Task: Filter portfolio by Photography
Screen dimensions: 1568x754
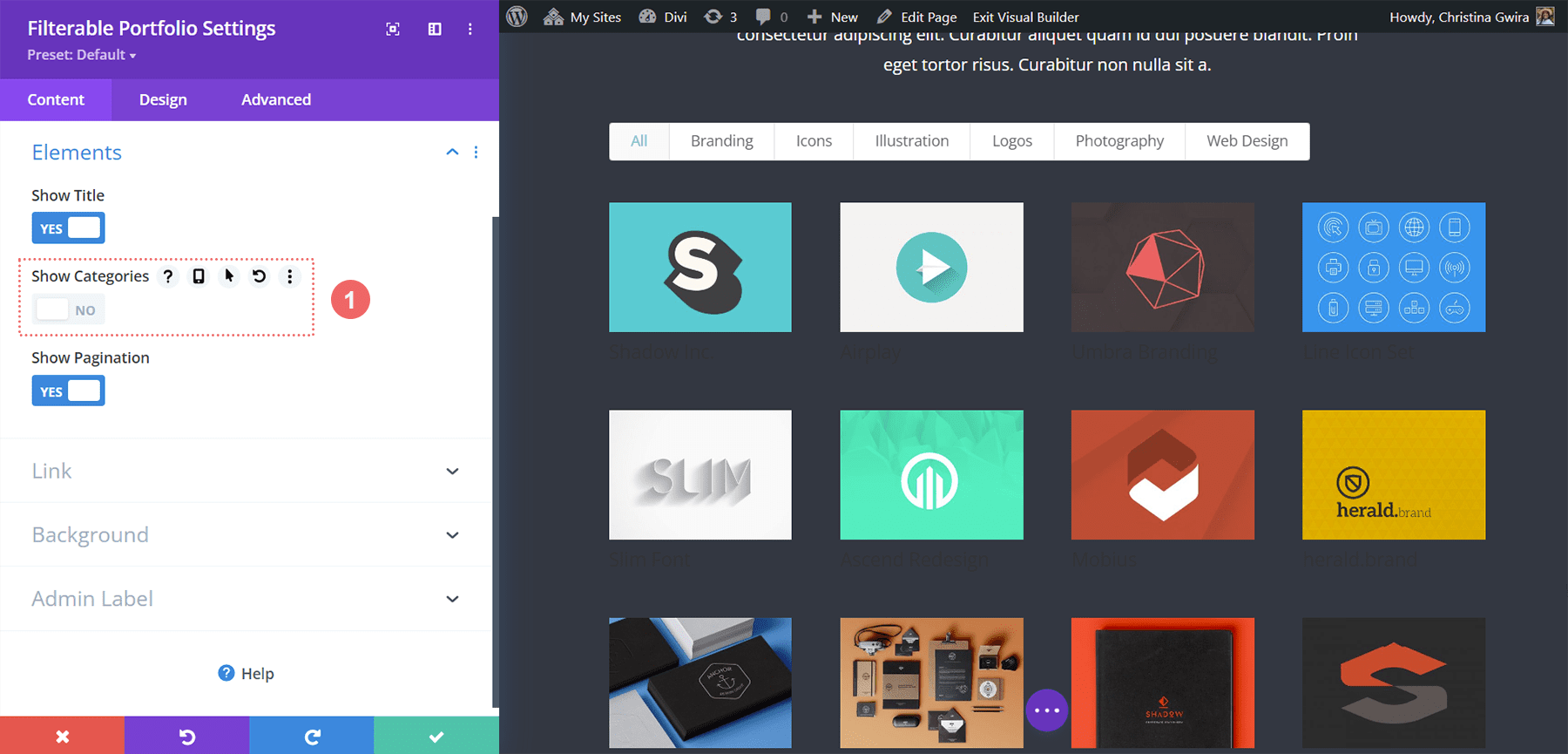Action: pos(1119,141)
